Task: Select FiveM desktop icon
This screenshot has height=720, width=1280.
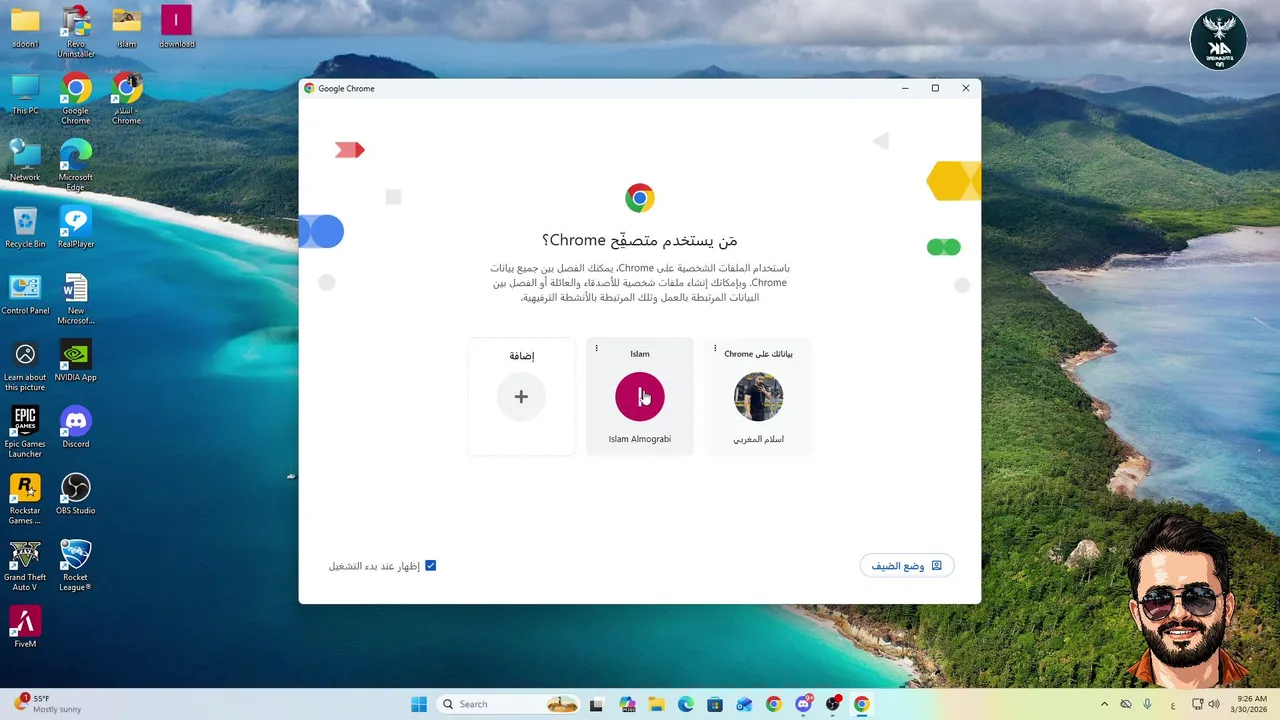Action: point(25,628)
